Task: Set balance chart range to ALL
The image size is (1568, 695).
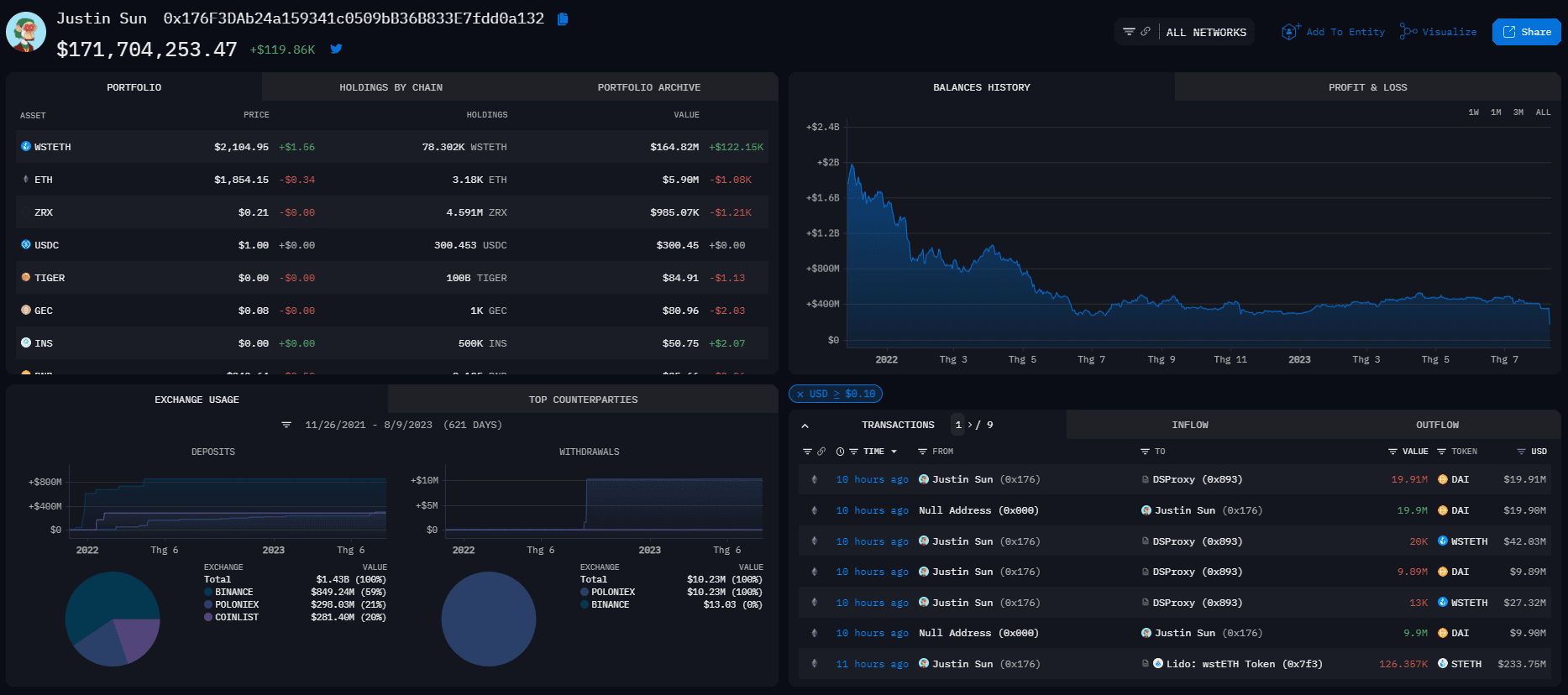Action: (x=1543, y=112)
